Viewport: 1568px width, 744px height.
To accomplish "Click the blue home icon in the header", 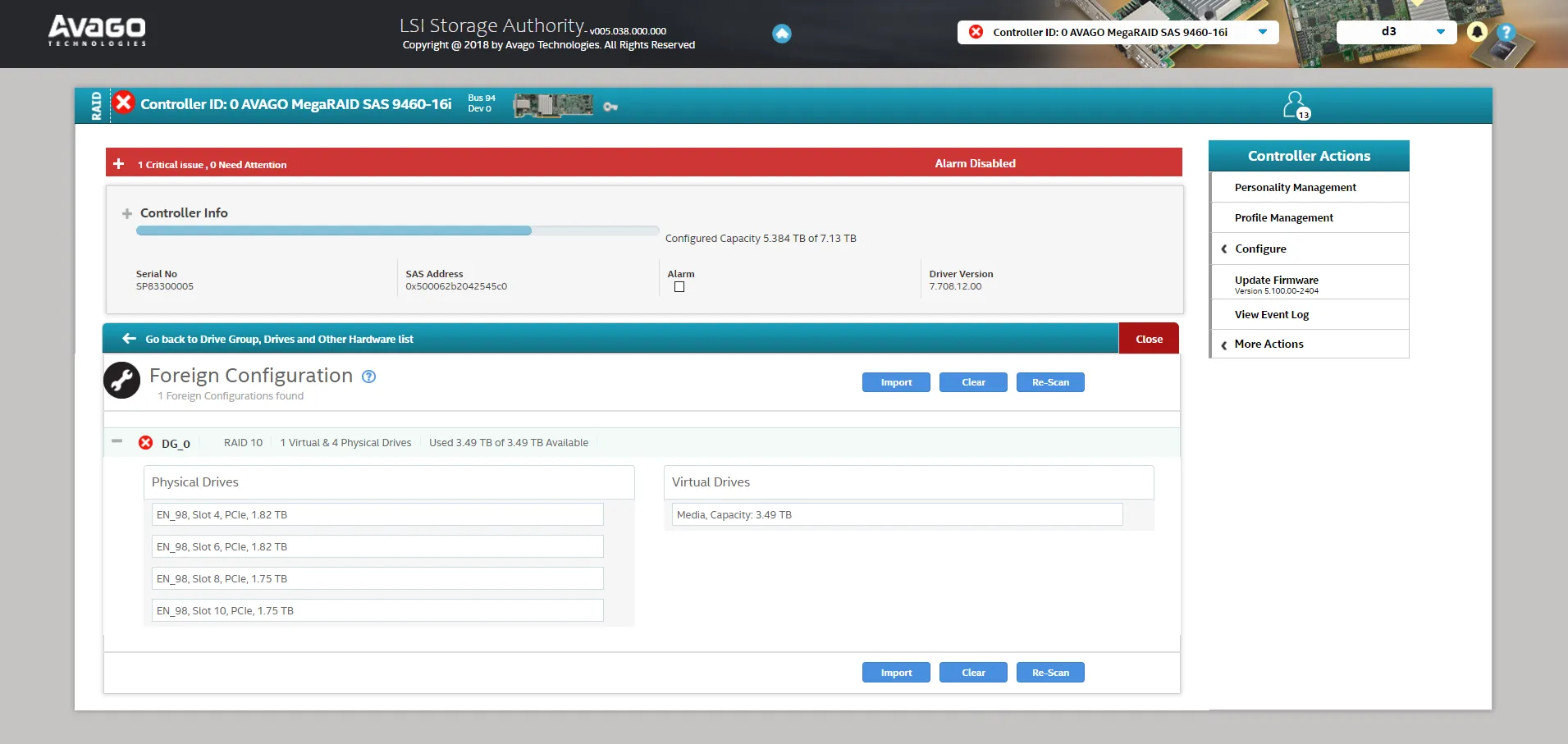I will pyautogui.click(x=782, y=34).
